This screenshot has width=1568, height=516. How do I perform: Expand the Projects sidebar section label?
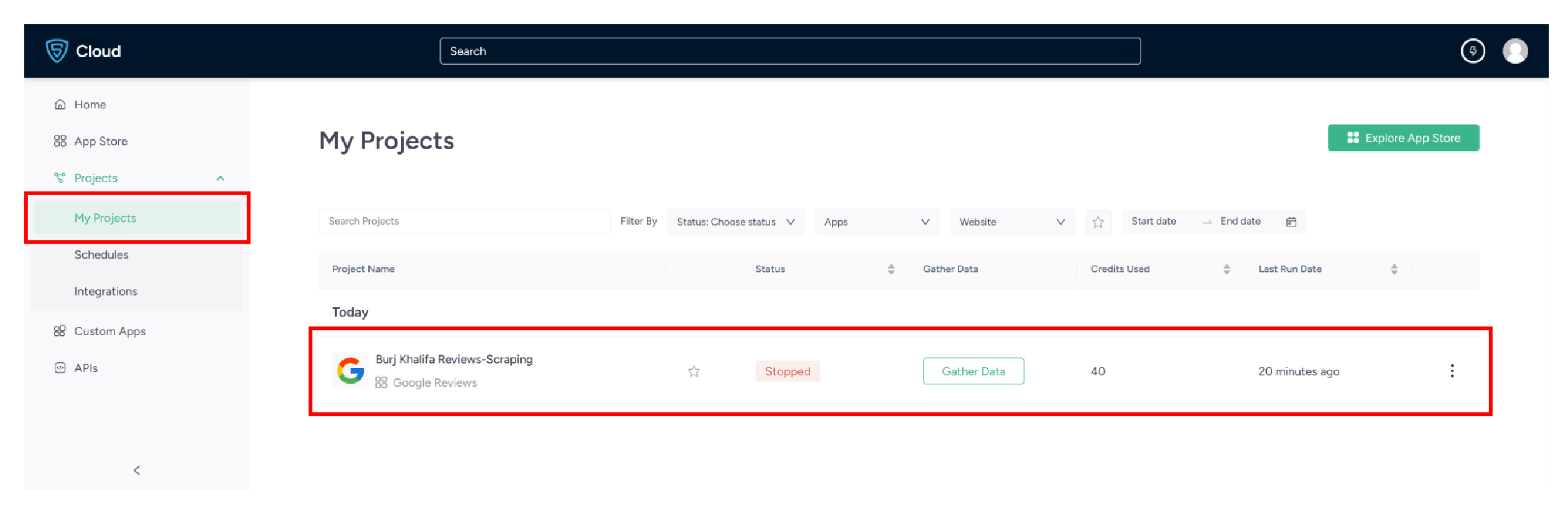point(96,178)
